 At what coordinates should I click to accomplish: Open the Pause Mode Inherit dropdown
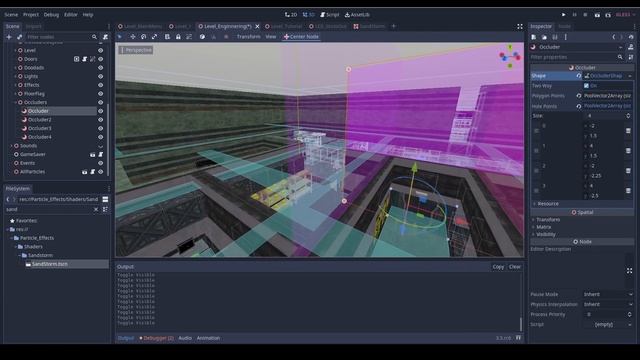(608, 294)
